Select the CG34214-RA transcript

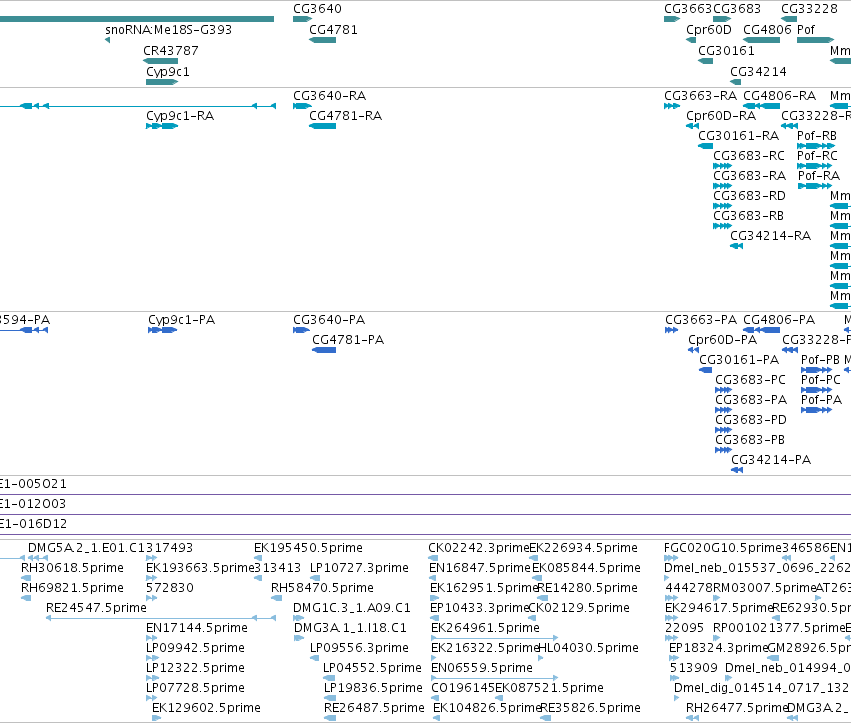(736, 246)
